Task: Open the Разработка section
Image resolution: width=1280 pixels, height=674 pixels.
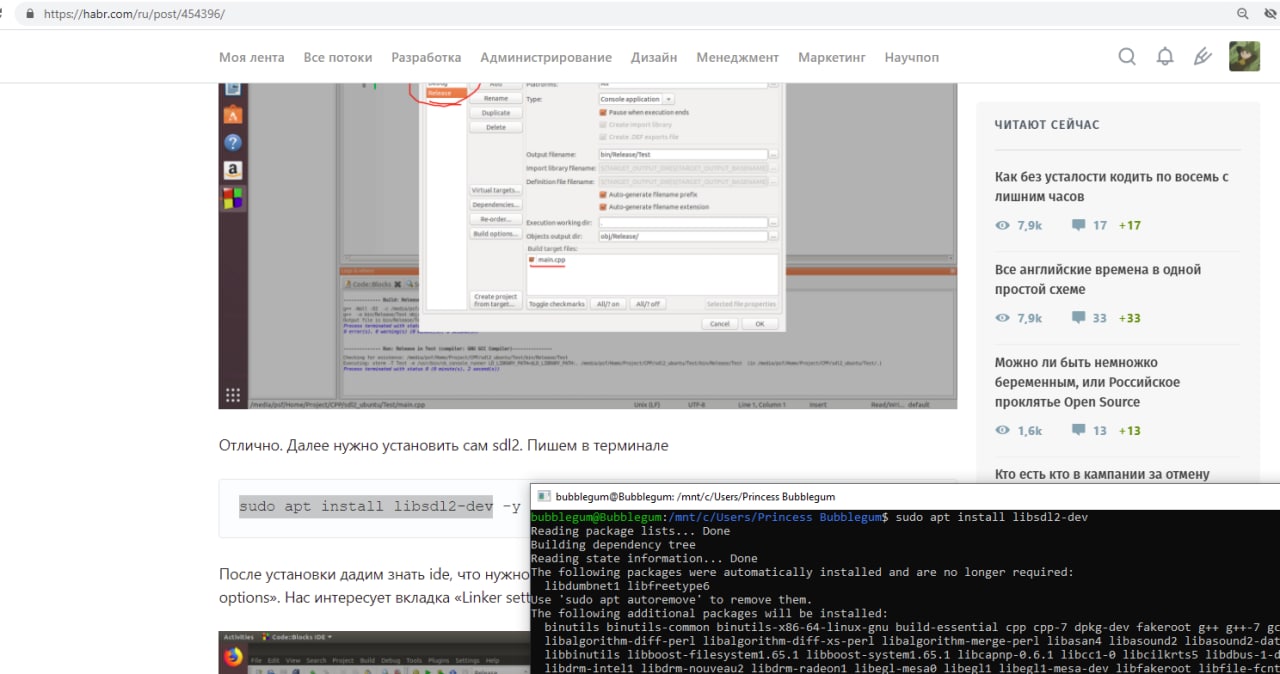Action: [x=426, y=57]
